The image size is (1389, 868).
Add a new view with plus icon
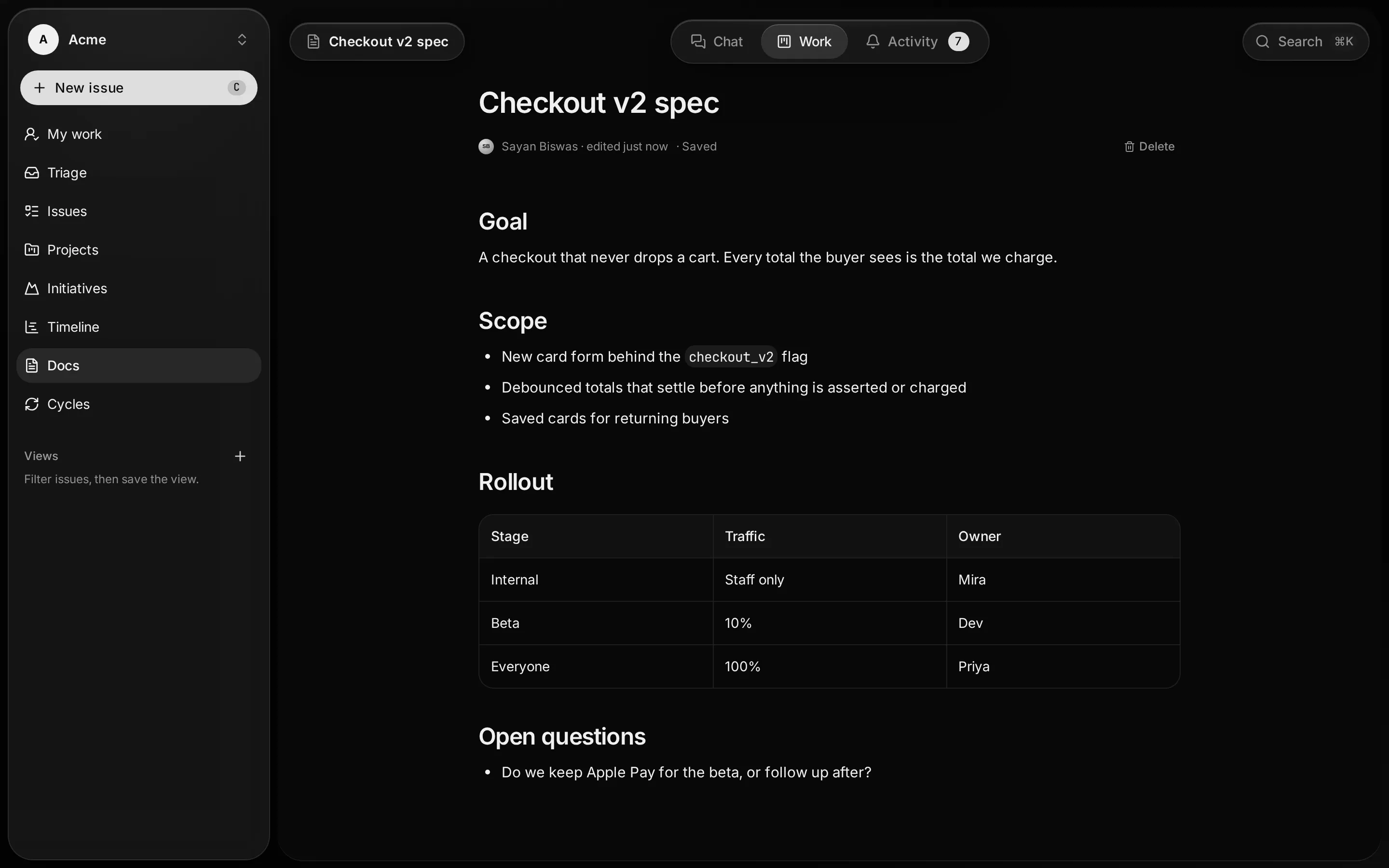(240, 456)
